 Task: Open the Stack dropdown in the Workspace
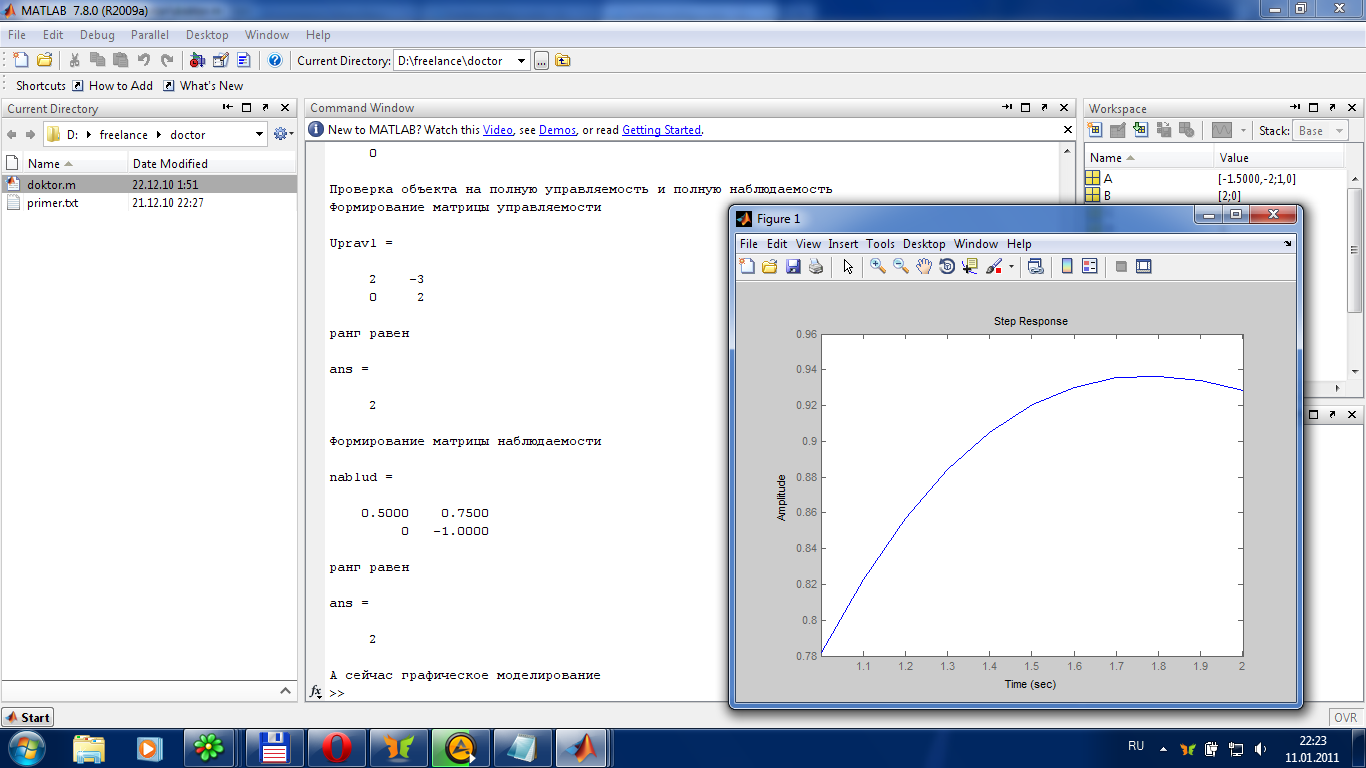tap(1339, 130)
